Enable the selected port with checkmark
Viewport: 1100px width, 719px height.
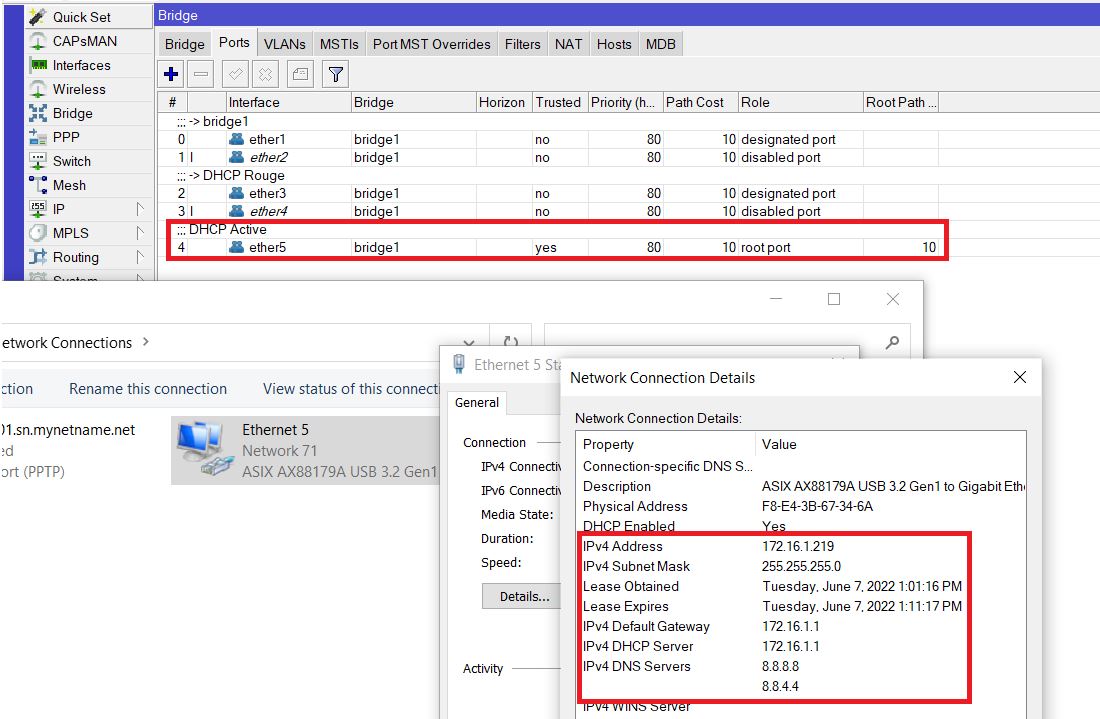(235, 74)
